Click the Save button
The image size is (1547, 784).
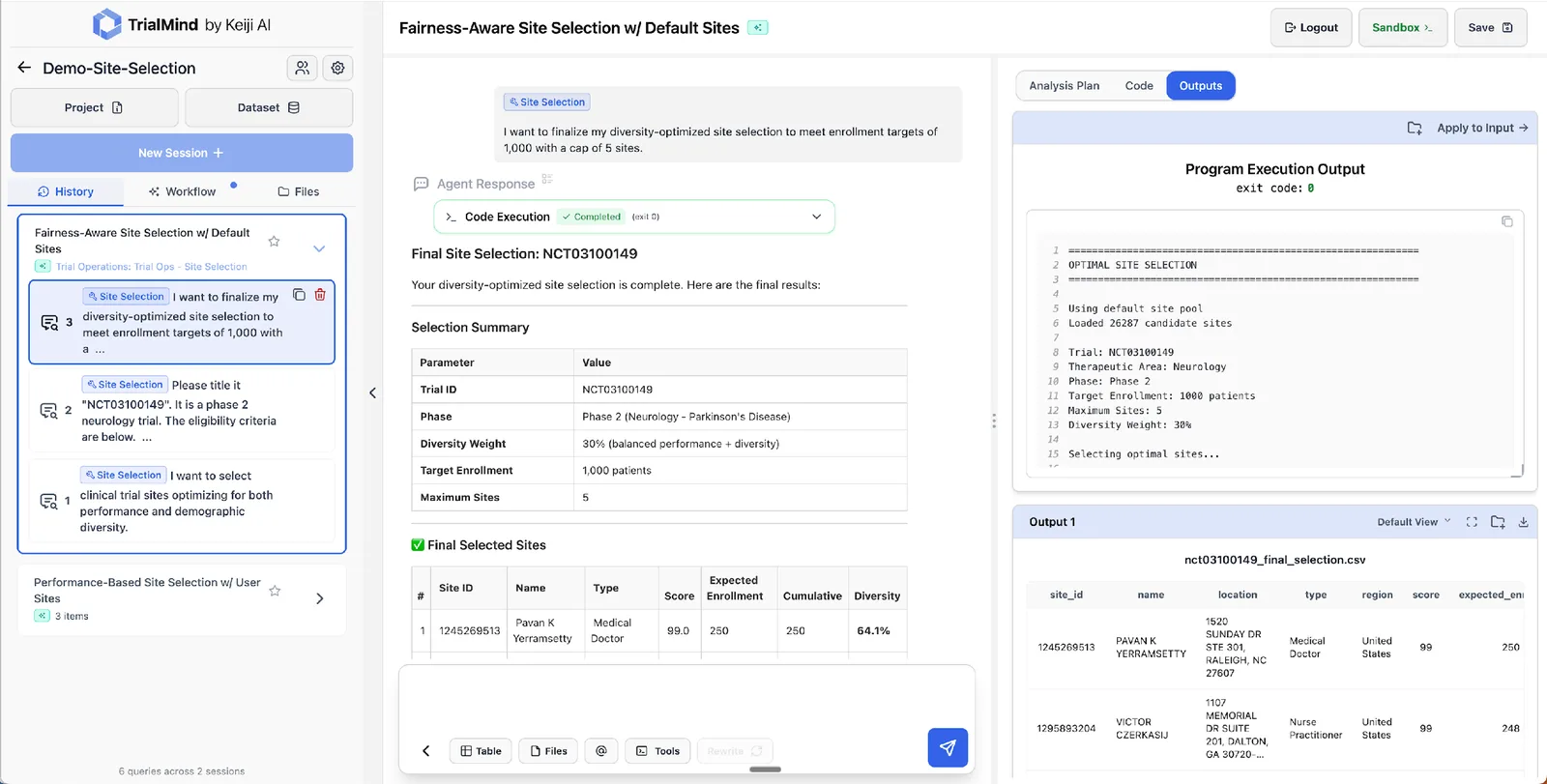click(1490, 28)
